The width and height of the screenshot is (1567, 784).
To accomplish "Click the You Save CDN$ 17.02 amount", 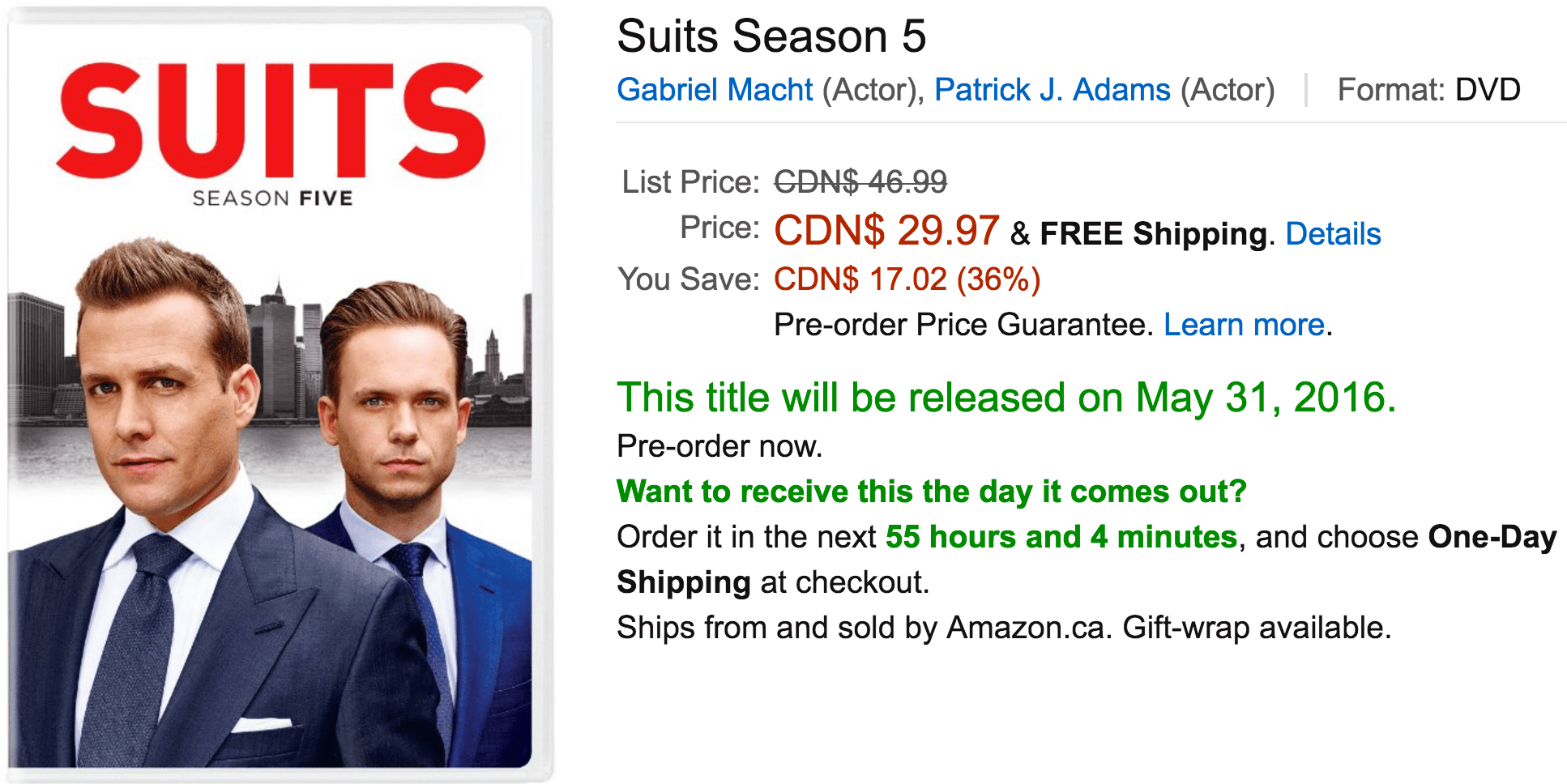I will coord(907,279).
